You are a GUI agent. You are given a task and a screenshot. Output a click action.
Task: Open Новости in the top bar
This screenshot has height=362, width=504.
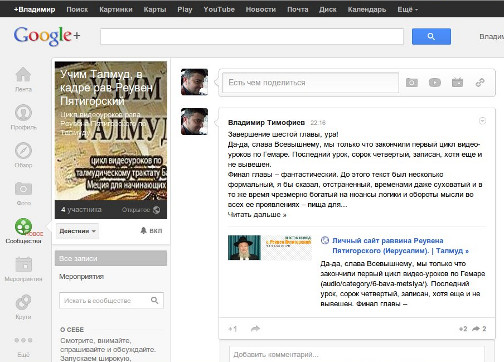point(261,9)
